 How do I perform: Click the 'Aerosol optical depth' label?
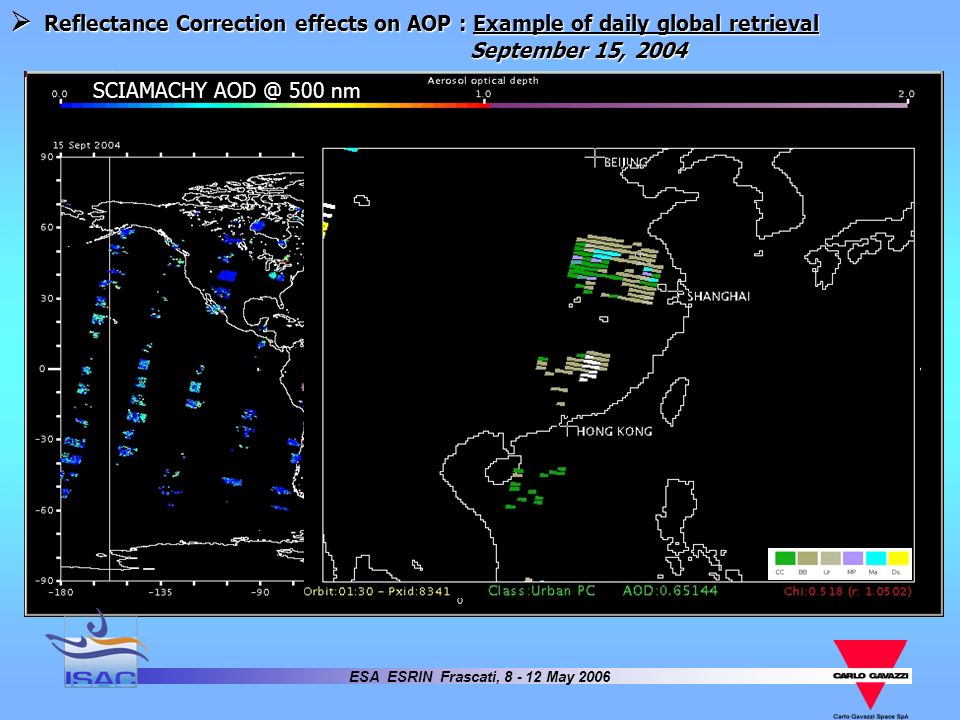[483, 80]
